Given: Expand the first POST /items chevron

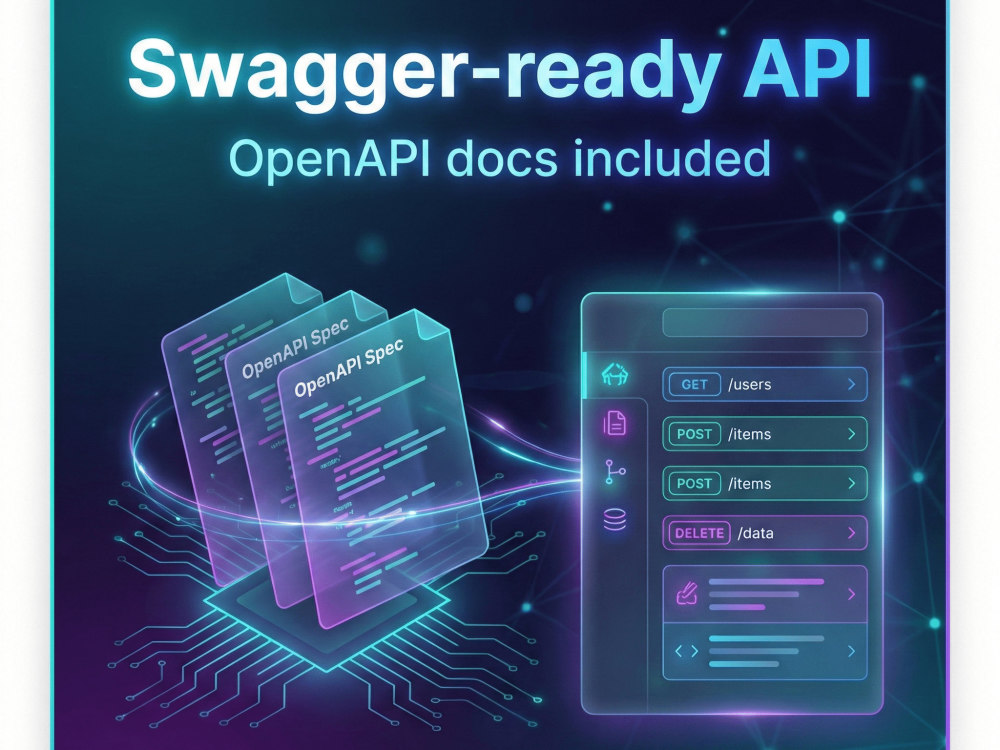Looking at the screenshot, I should [x=851, y=434].
